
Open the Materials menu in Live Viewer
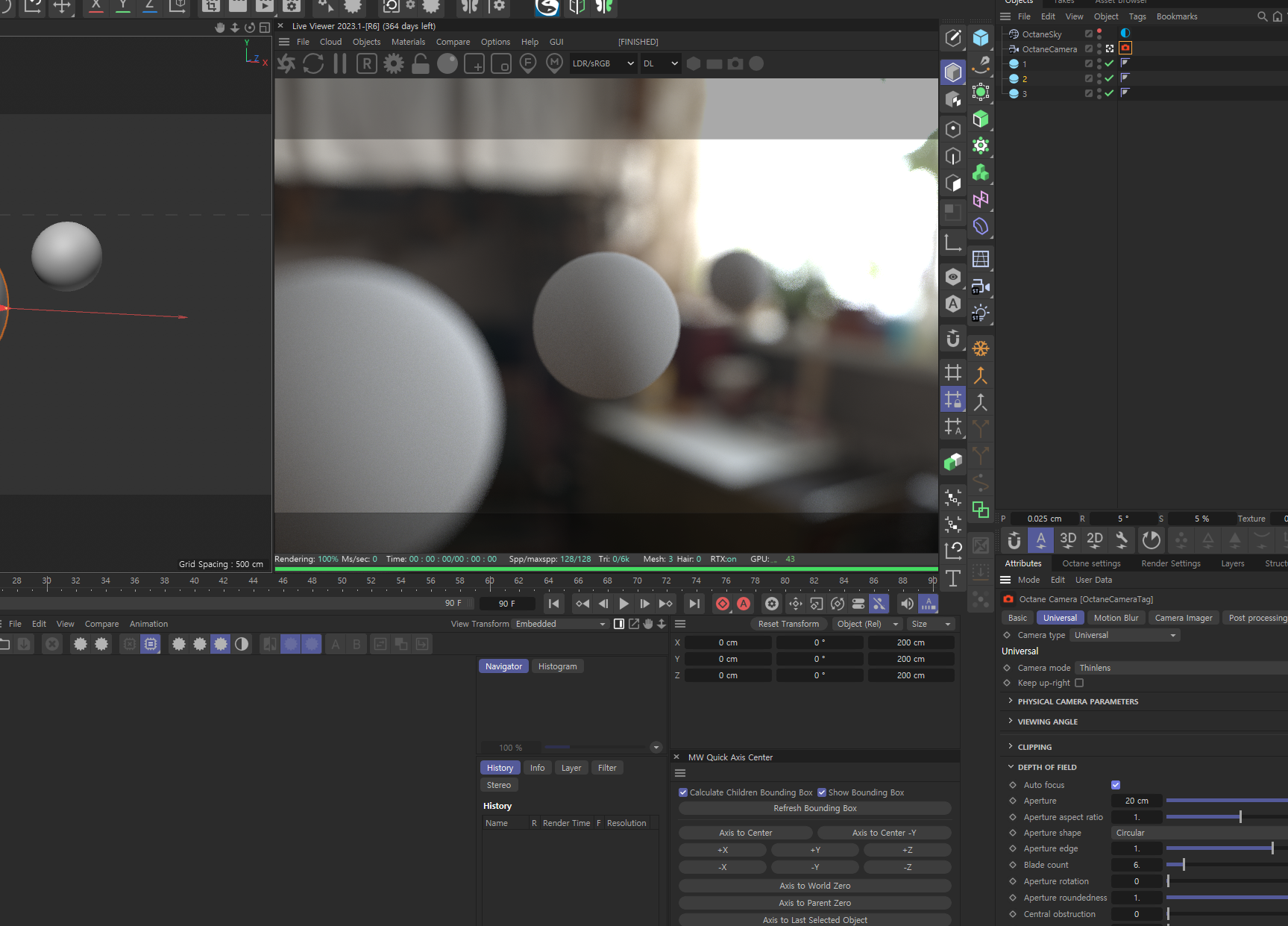(x=408, y=42)
